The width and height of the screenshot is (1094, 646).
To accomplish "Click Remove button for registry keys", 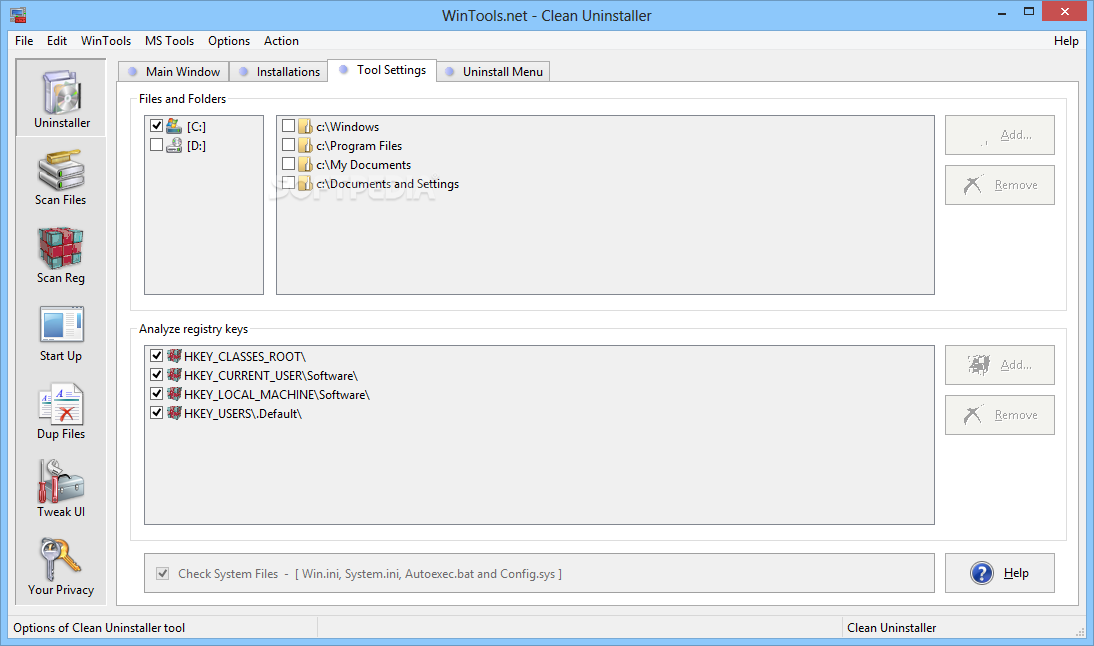I will (x=1000, y=415).
